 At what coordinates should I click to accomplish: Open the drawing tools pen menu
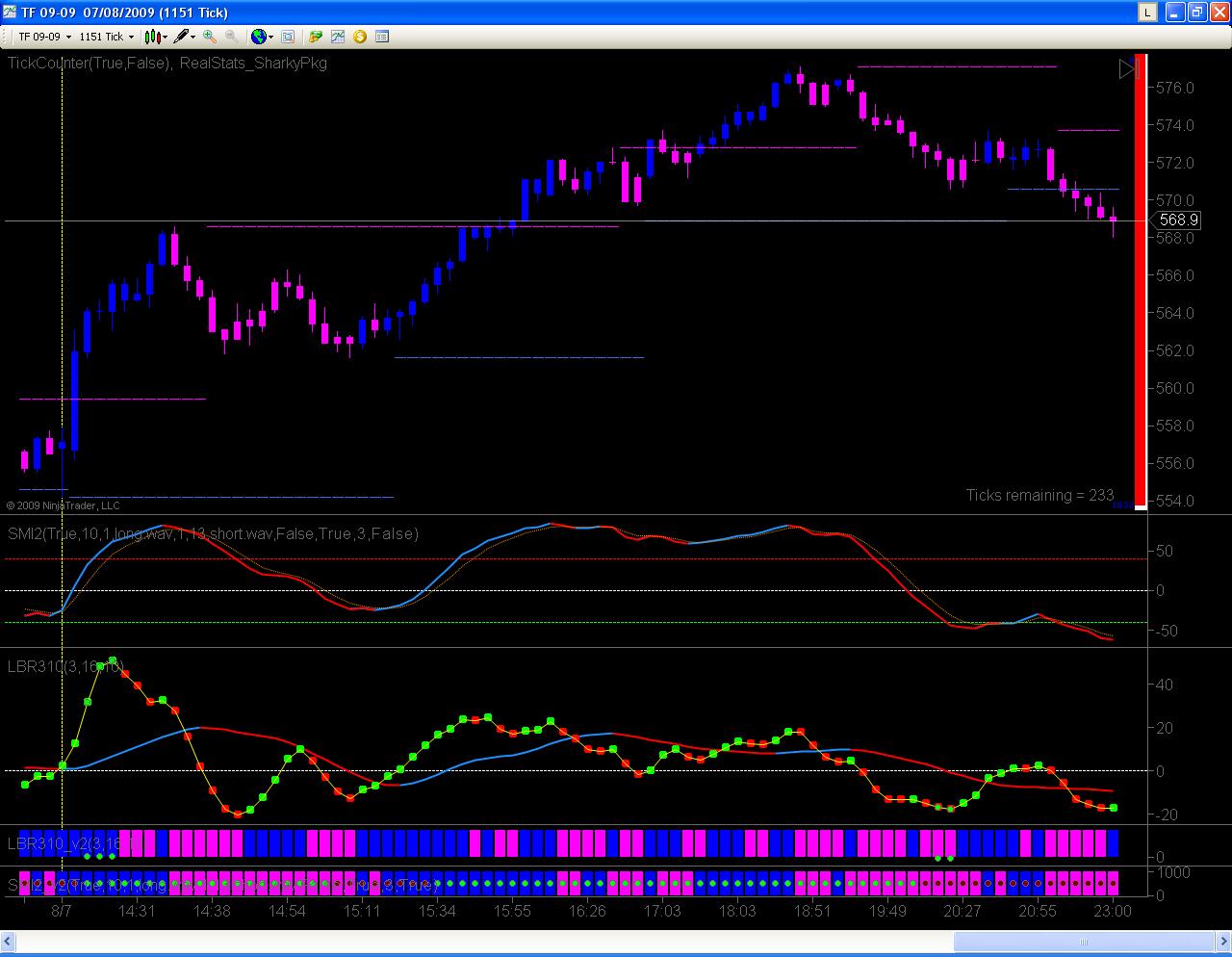(x=184, y=37)
